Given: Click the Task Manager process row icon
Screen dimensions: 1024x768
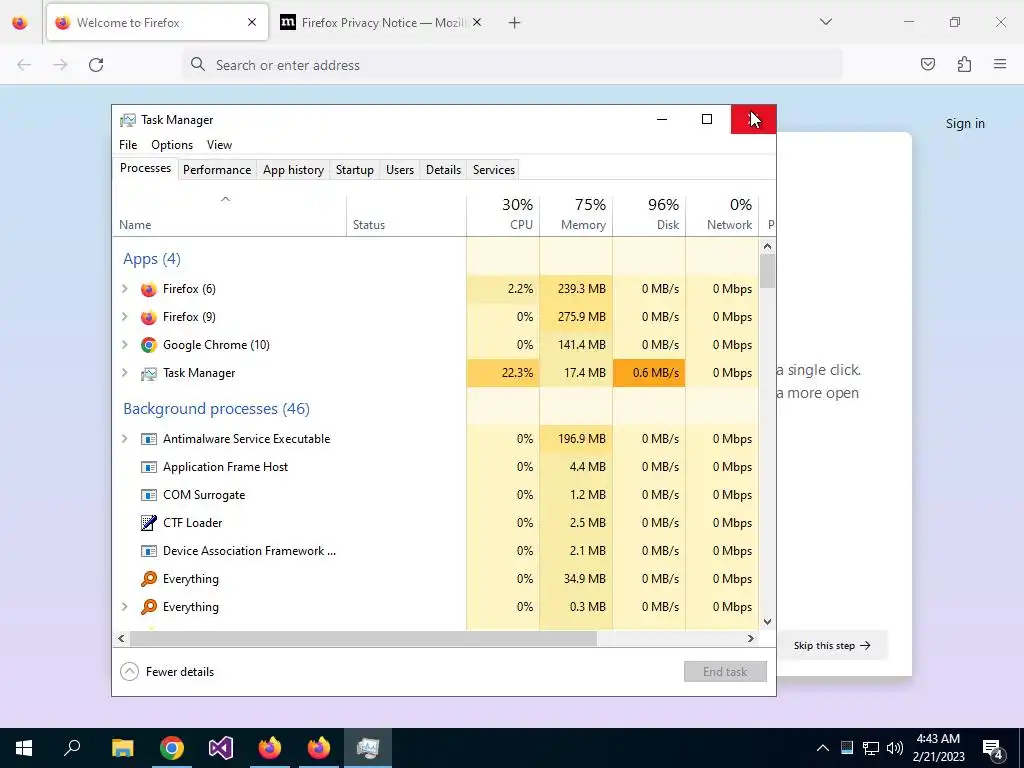Looking at the screenshot, I should (x=149, y=374).
